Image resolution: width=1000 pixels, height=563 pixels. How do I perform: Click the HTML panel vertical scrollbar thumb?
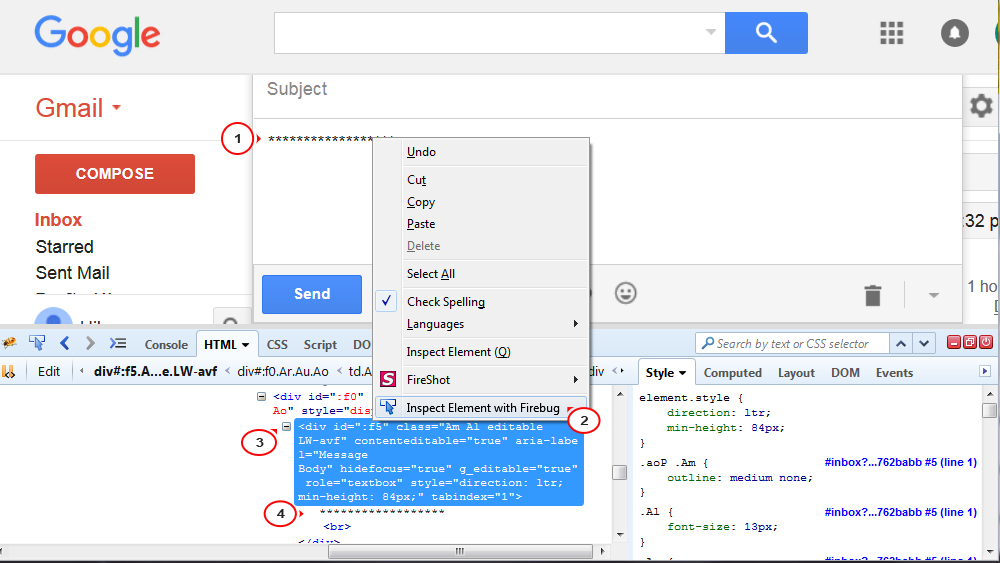(x=619, y=472)
